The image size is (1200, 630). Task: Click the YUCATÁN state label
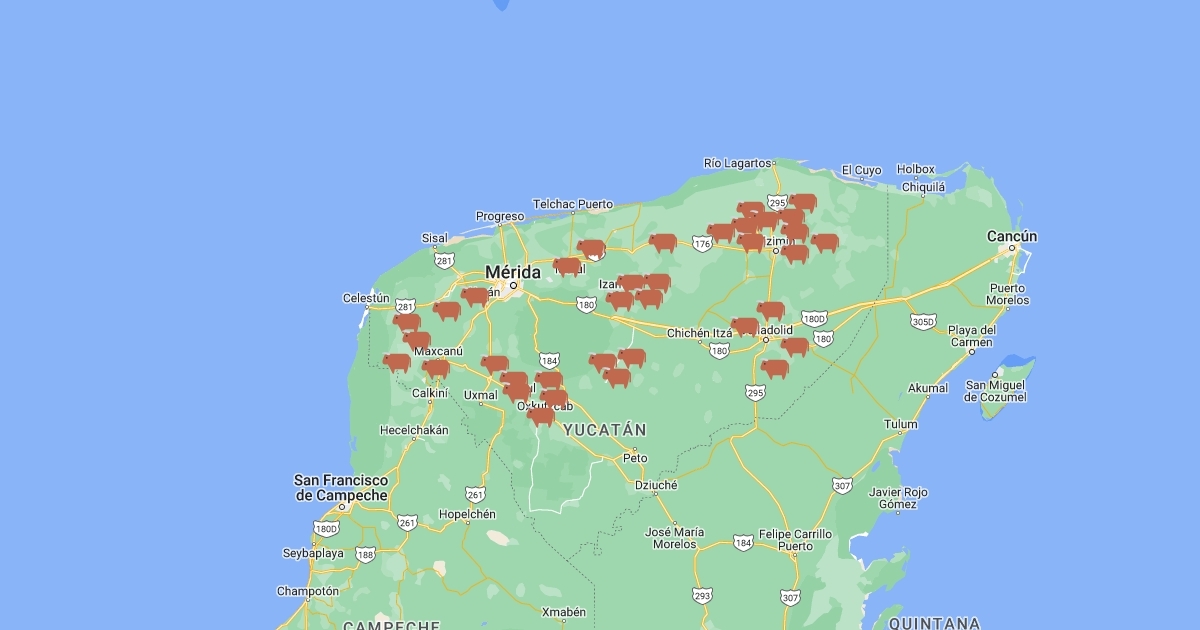[604, 430]
